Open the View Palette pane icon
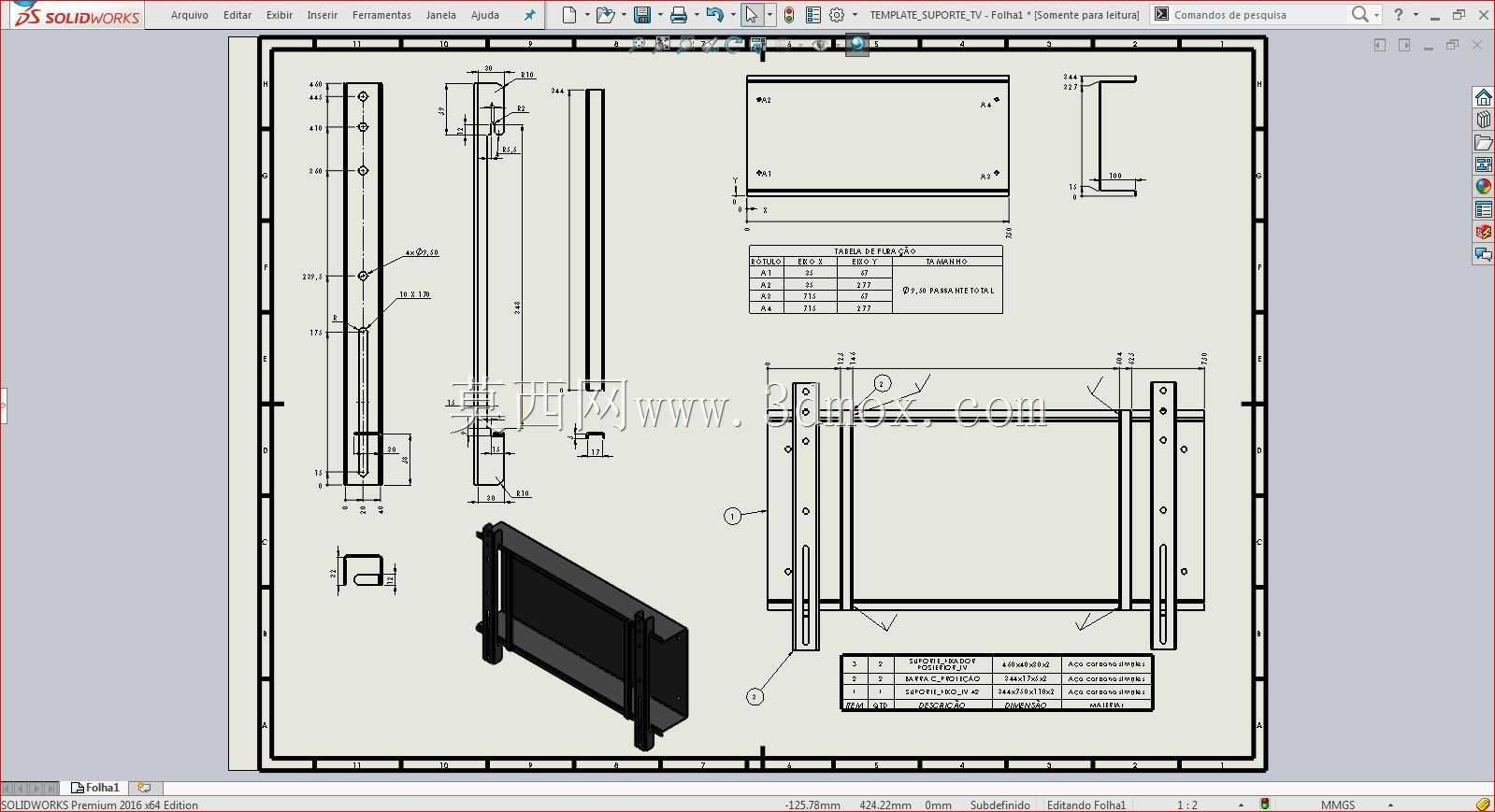The height and width of the screenshot is (812, 1495). pyautogui.click(x=1484, y=164)
